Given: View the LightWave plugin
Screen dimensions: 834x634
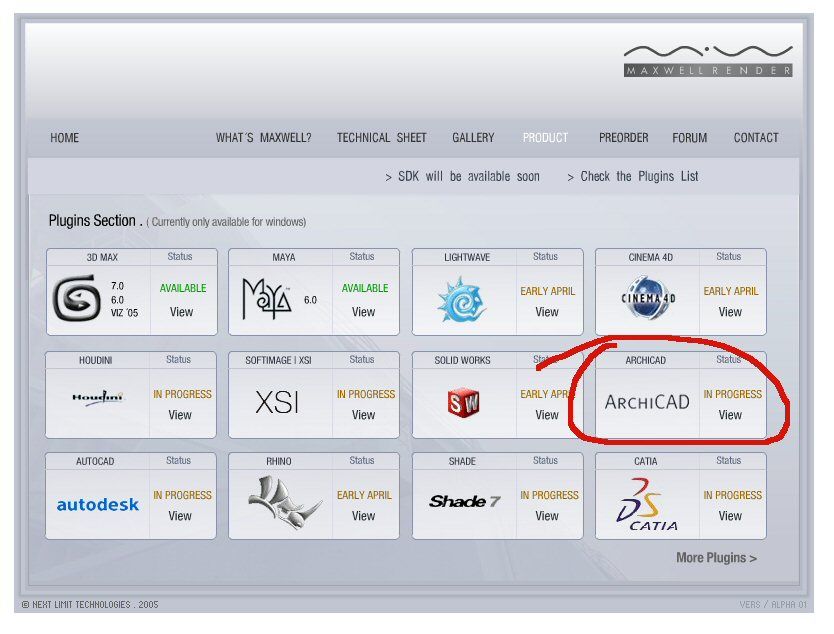Looking at the screenshot, I should click(547, 312).
